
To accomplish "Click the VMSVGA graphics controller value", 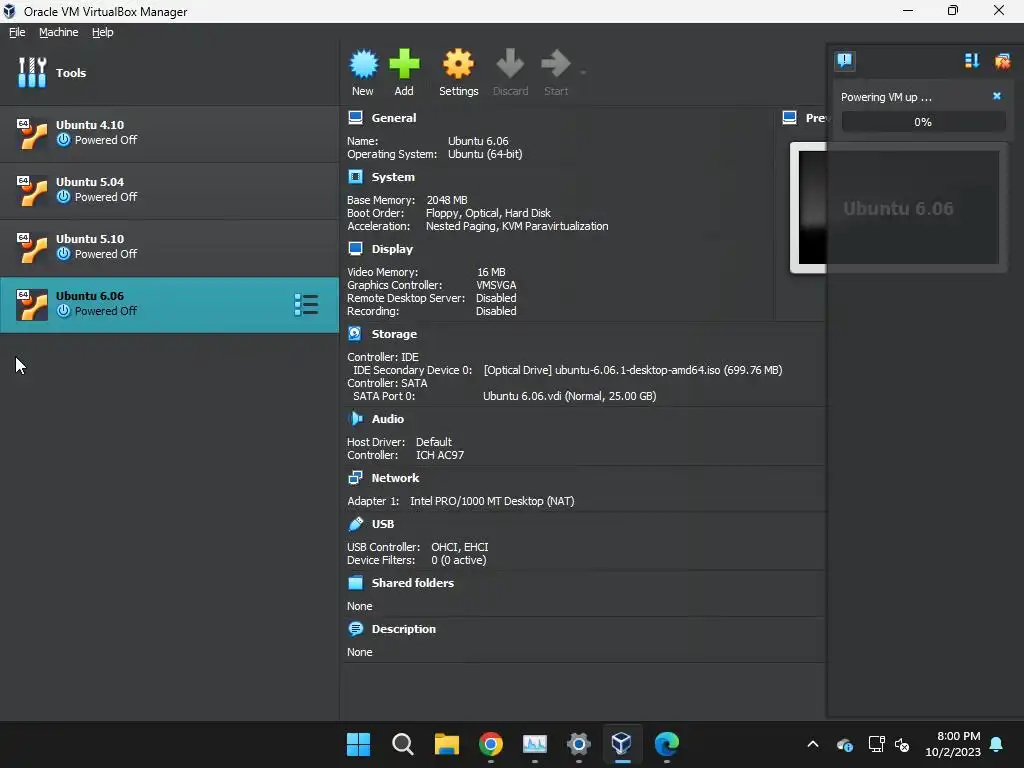I will coord(496,285).
